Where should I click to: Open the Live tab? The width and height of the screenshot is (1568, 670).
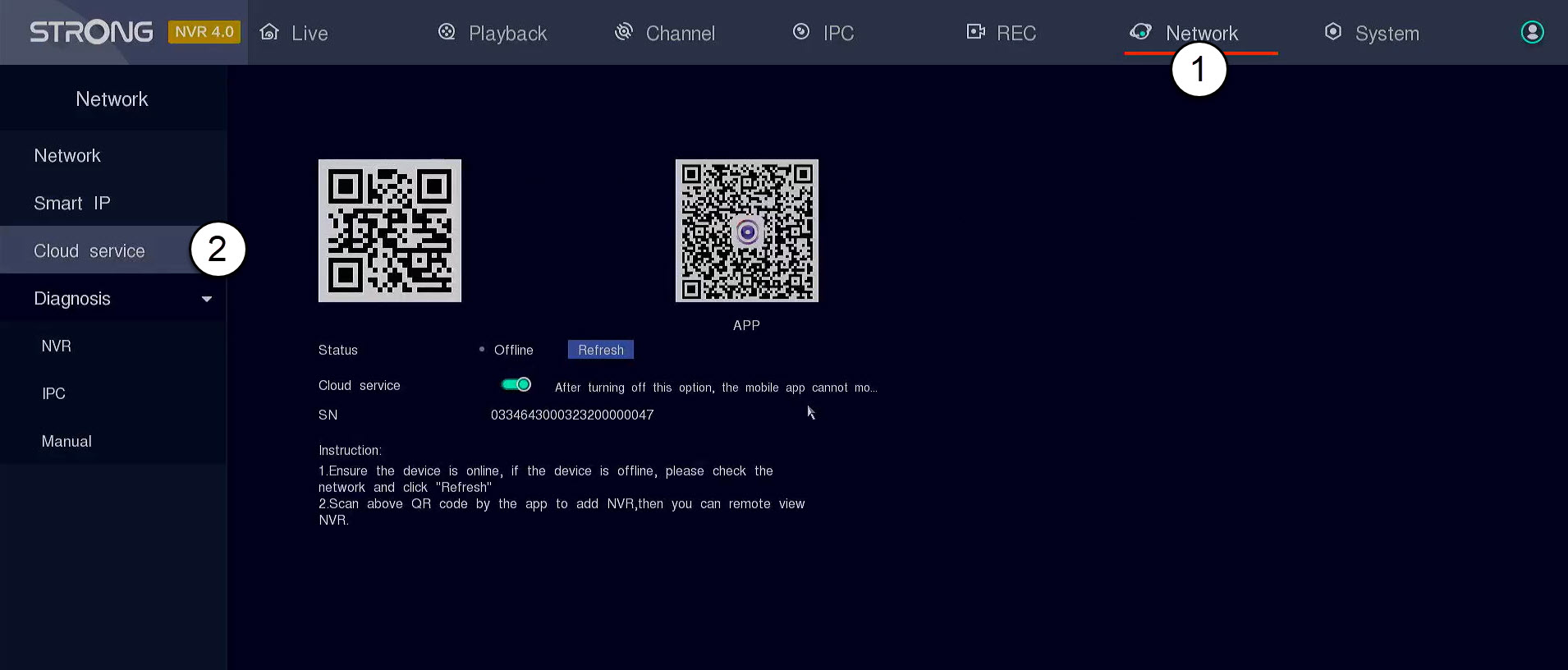click(294, 33)
